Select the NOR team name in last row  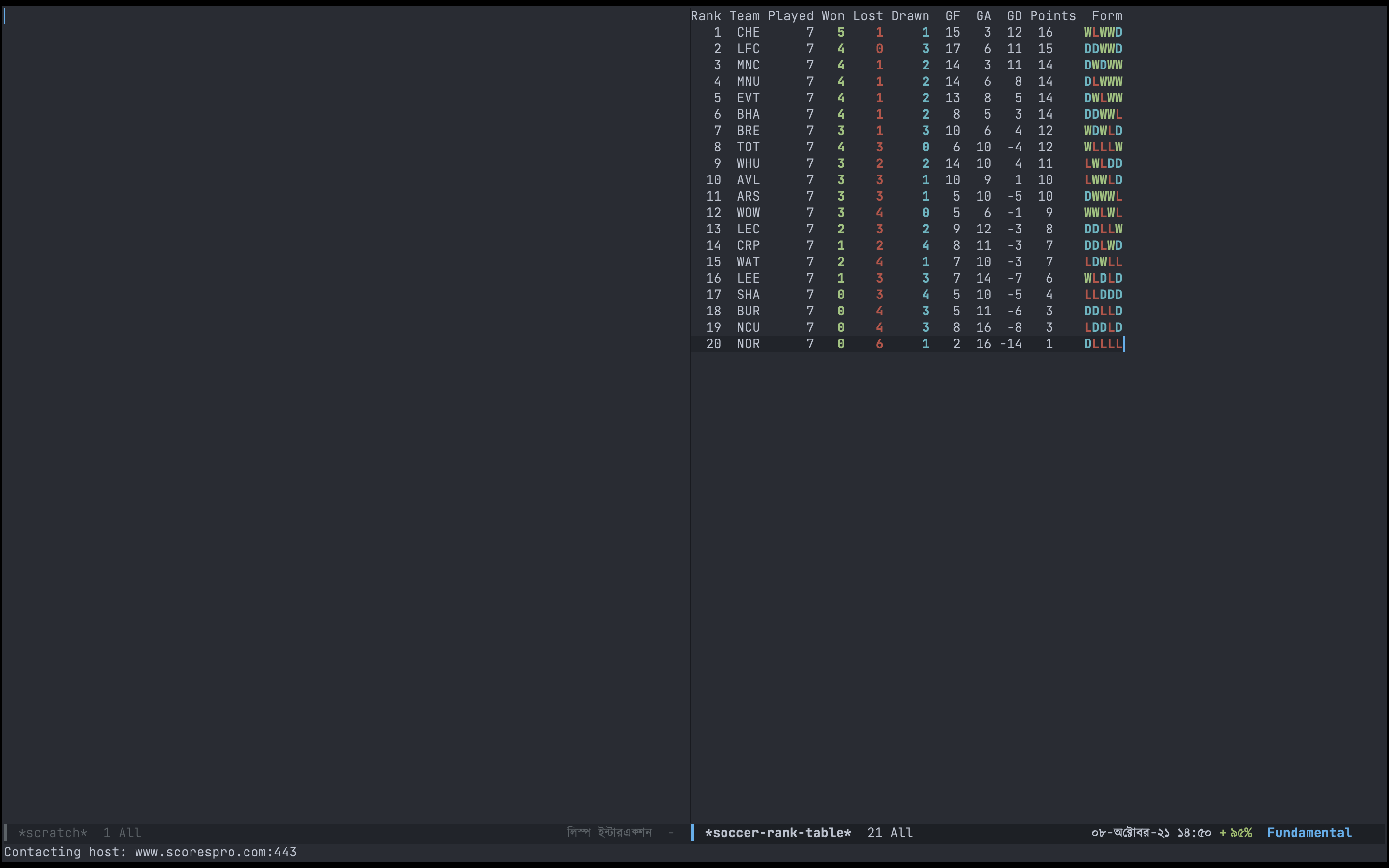tap(748, 344)
